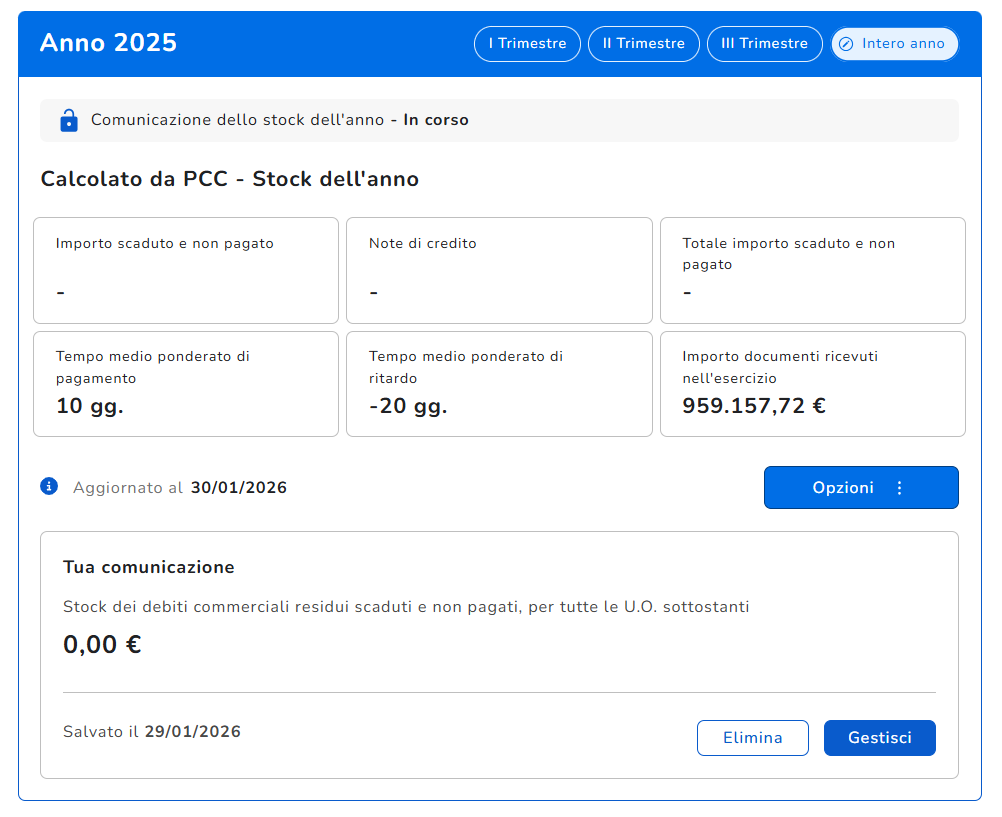
Task: Select the Totale importo scaduto e non pagato card
Action: (812, 270)
